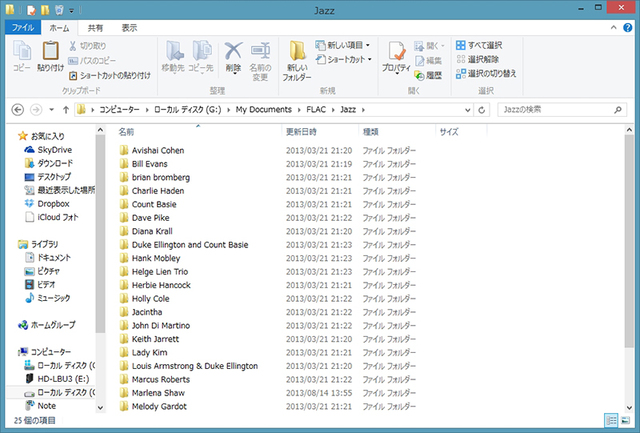Switch to details view in status bar

click(x=610, y=421)
